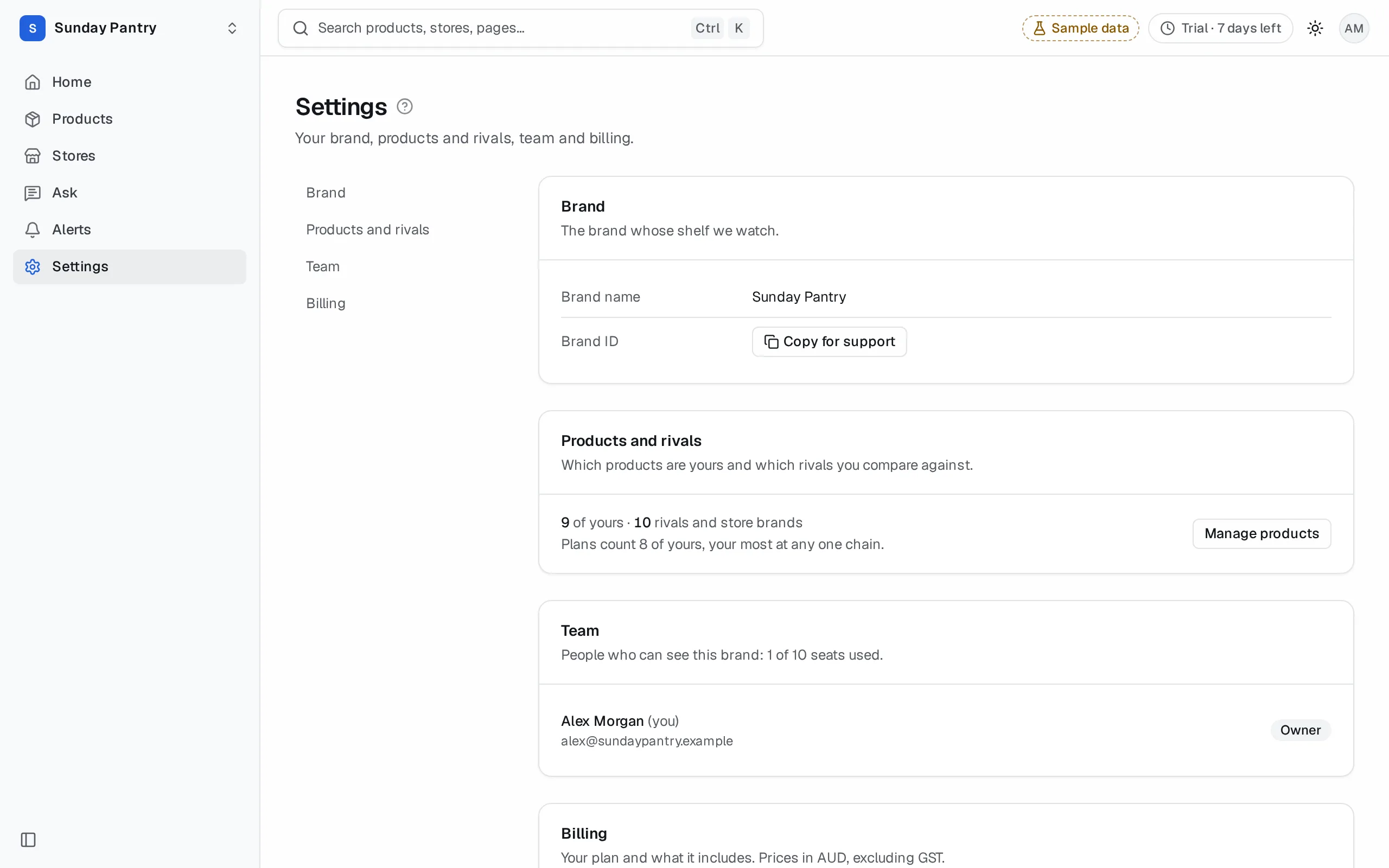Click the magnifier icon in search bar
The height and width of the screenshot is (868, 1389).
pyautogui.click(x=301, y=28)
